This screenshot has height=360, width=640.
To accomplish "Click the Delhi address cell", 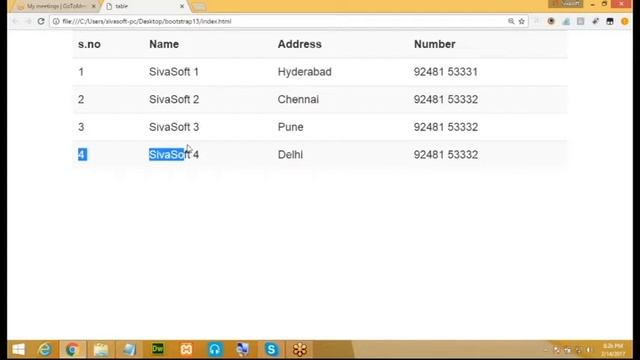I will pos(290,155).
